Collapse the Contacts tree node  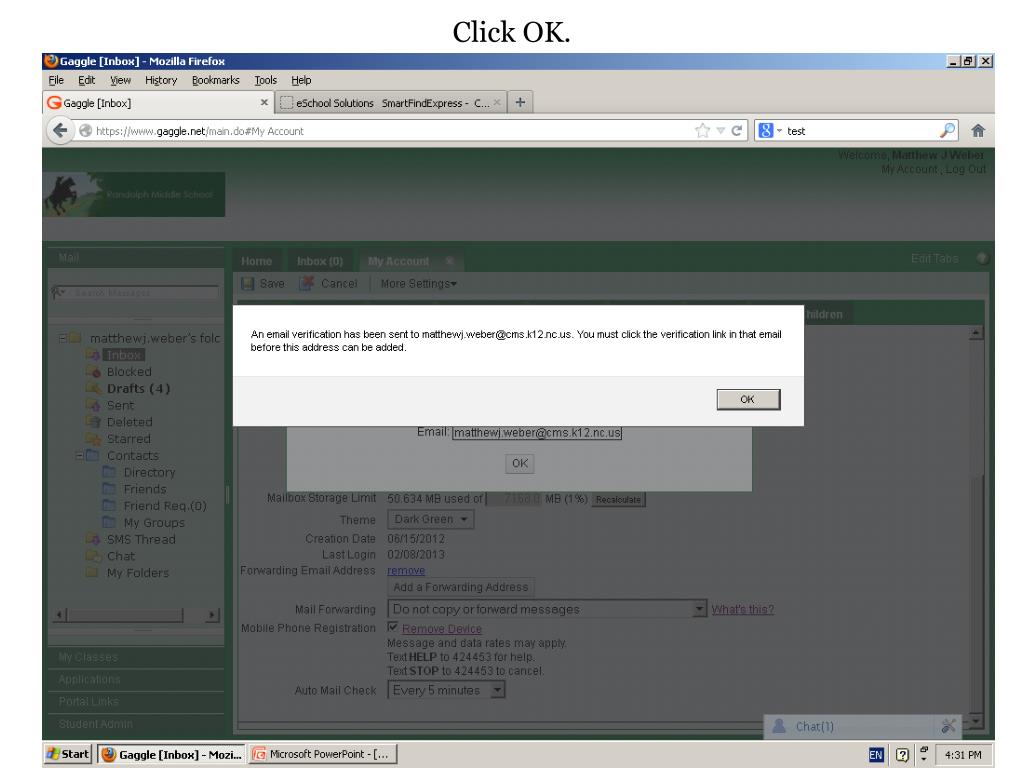(x=79, y=455)
